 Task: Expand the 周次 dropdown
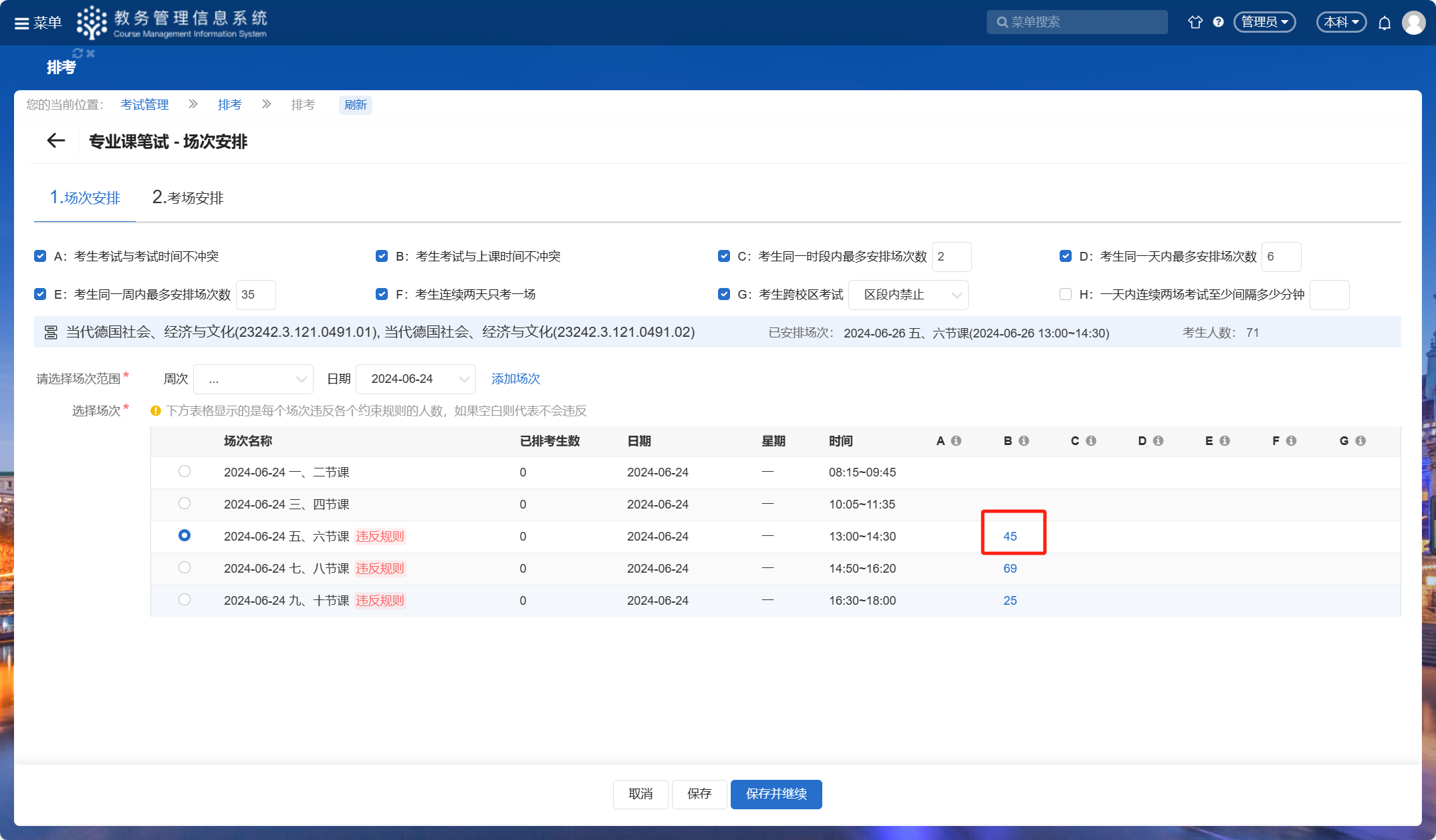tap(253, 380)
